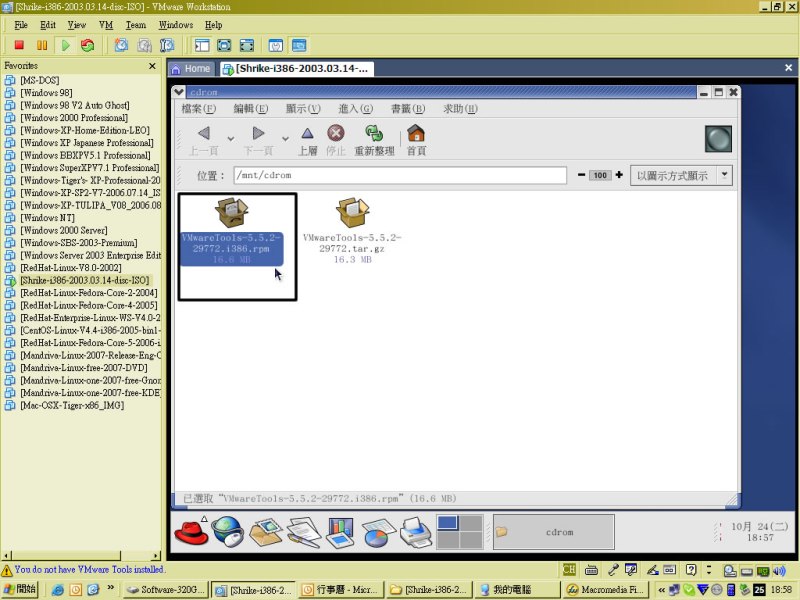Open the 書籤(B) menu in Nautilus

pos(407,109)
